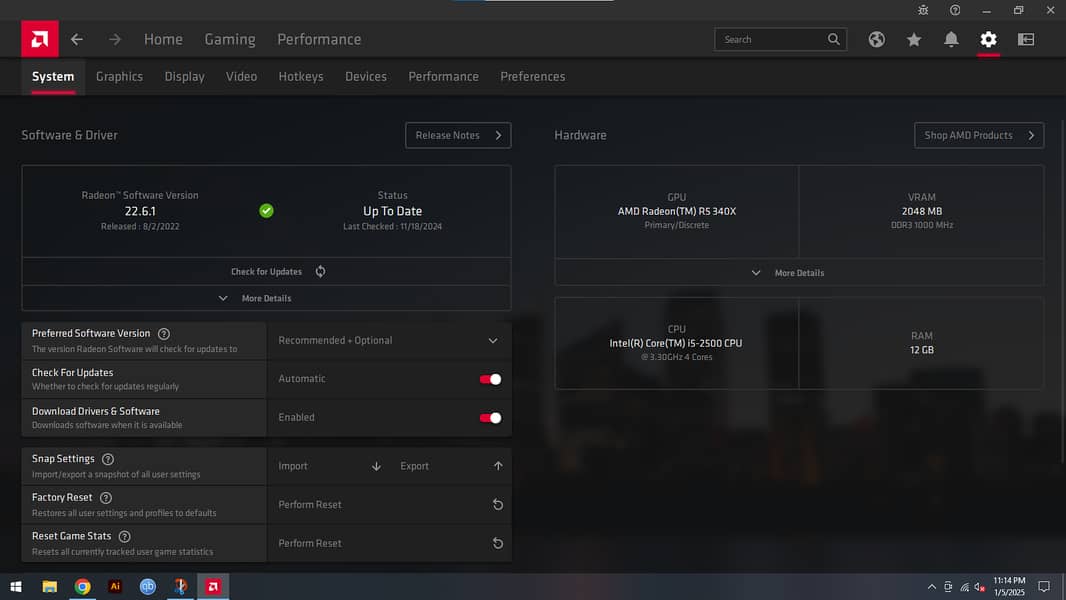Click AMD Software taskbar icon
The image size is (1066, 600).
coord(213,586)
